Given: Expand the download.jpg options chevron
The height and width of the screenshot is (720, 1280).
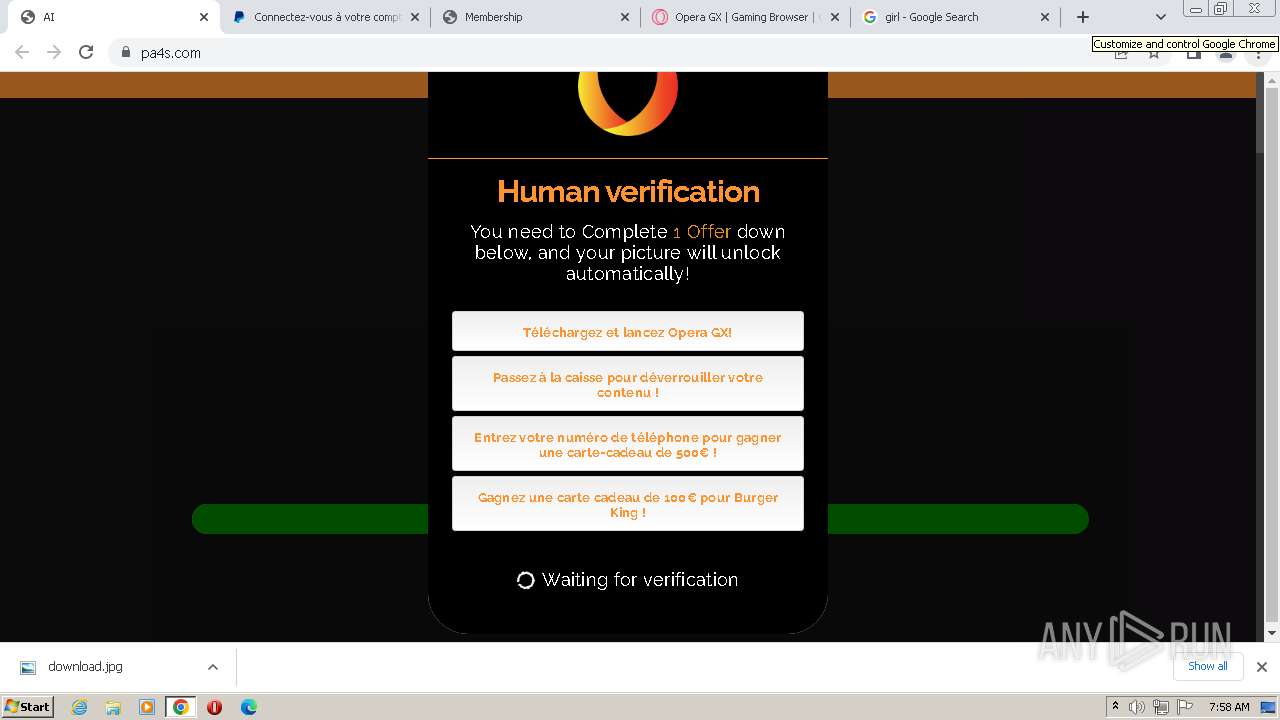Looking at the screenshot, I should 212,667.
